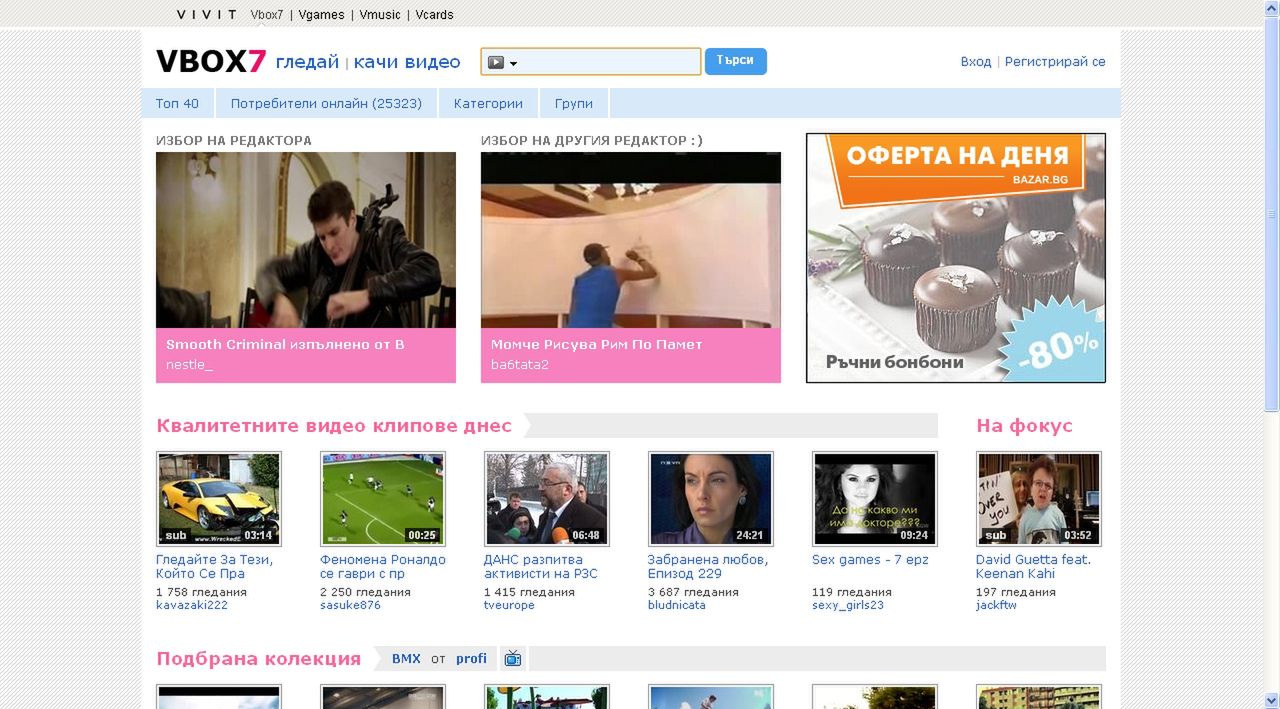Click the scrollbar up arrow
Image resolution: width=1280 pixels, height=709 pixels.
click(1272, 8)
